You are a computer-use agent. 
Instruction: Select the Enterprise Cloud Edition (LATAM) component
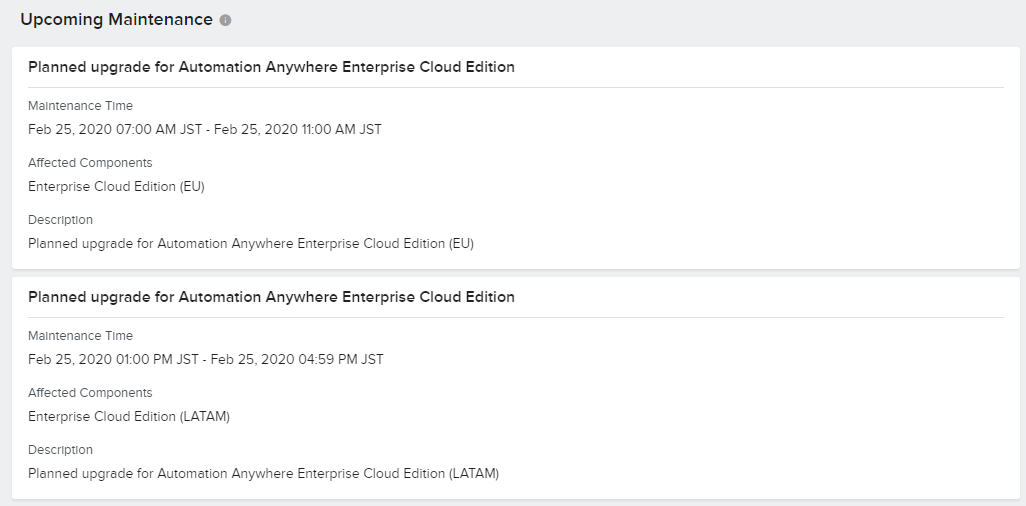(x=129, y=416)
